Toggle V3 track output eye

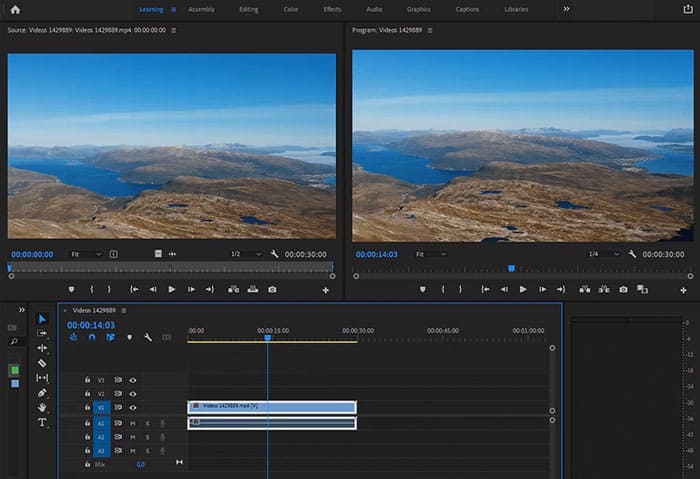[x=133, y=380]
